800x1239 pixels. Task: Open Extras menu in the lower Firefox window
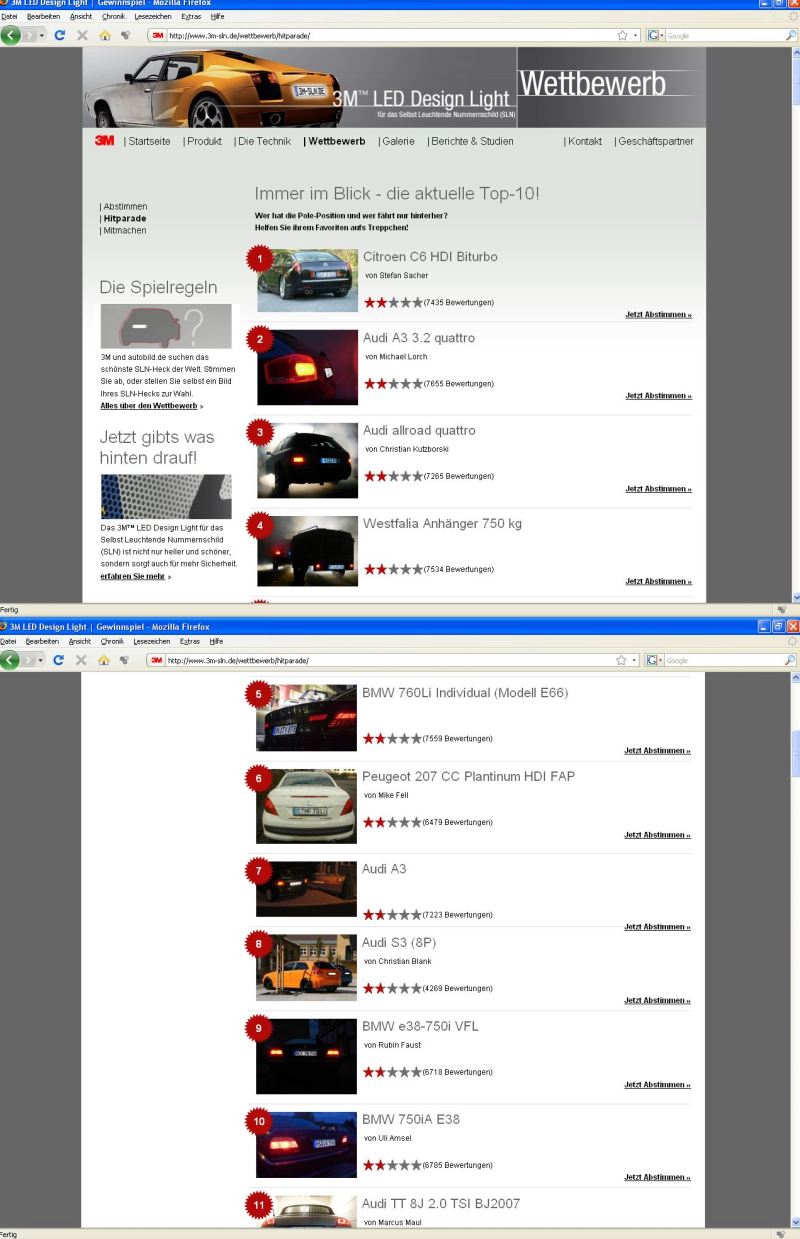coord(190,641)
